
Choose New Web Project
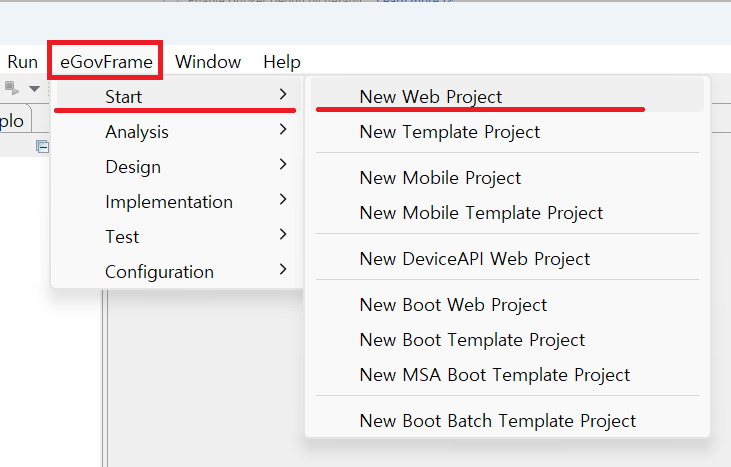tap(431, 97)
